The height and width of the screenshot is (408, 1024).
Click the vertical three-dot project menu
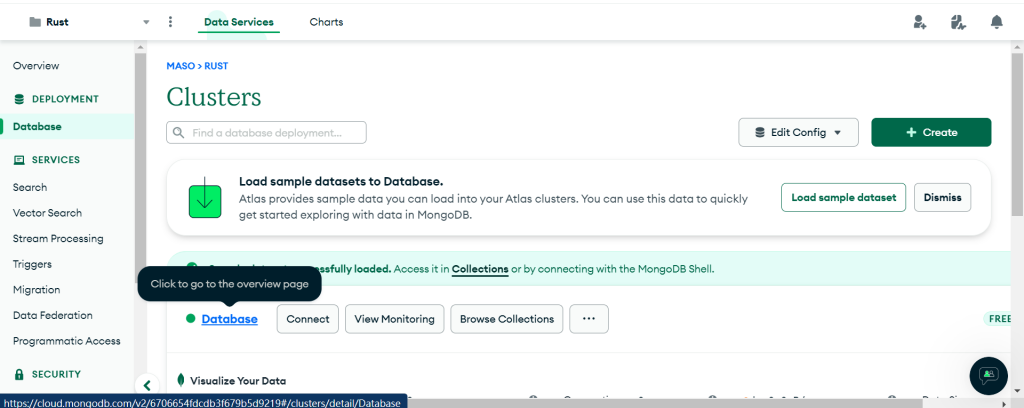[170, 22]
